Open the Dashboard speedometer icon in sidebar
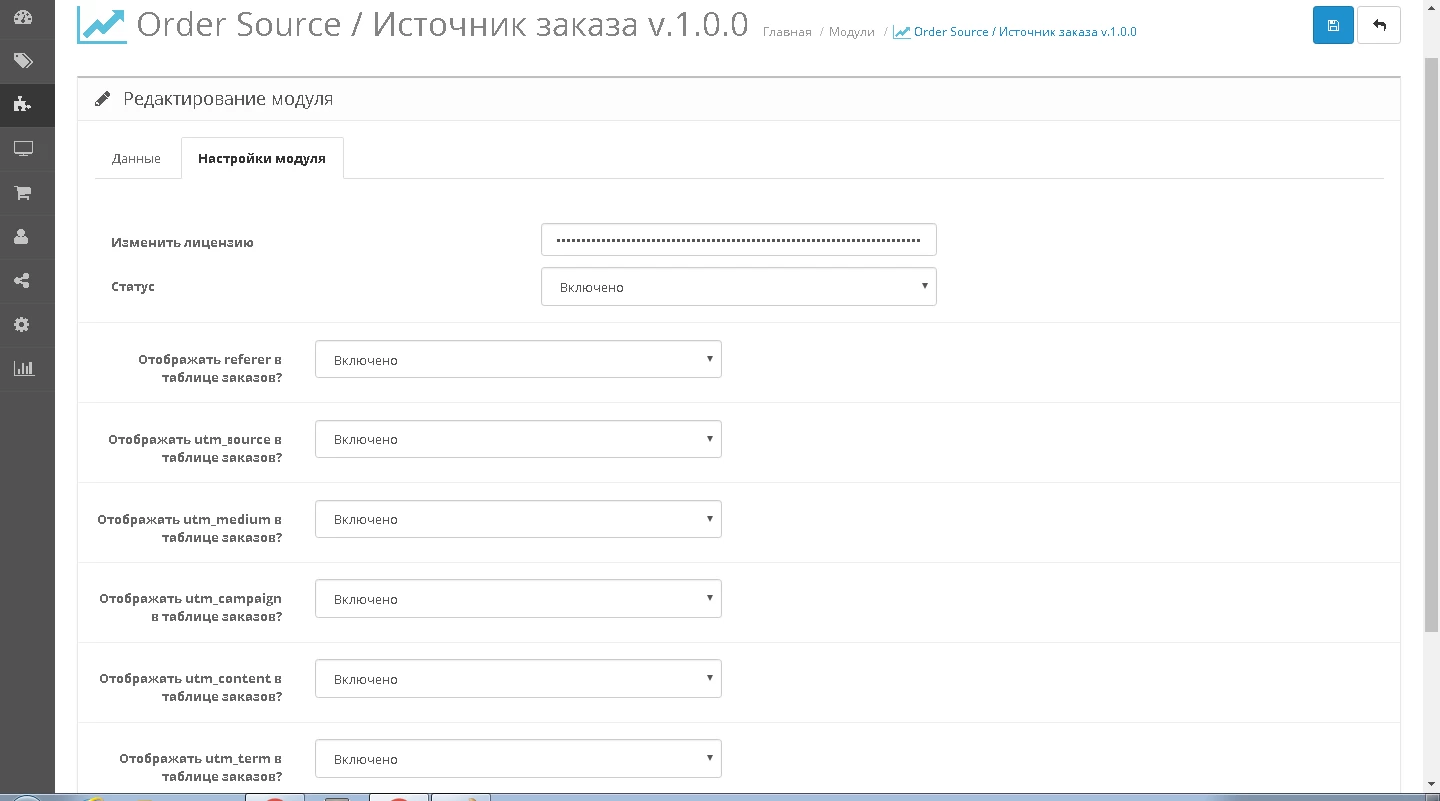The width and height of the screenshot is (1440, 801). (x=22, y=17)
